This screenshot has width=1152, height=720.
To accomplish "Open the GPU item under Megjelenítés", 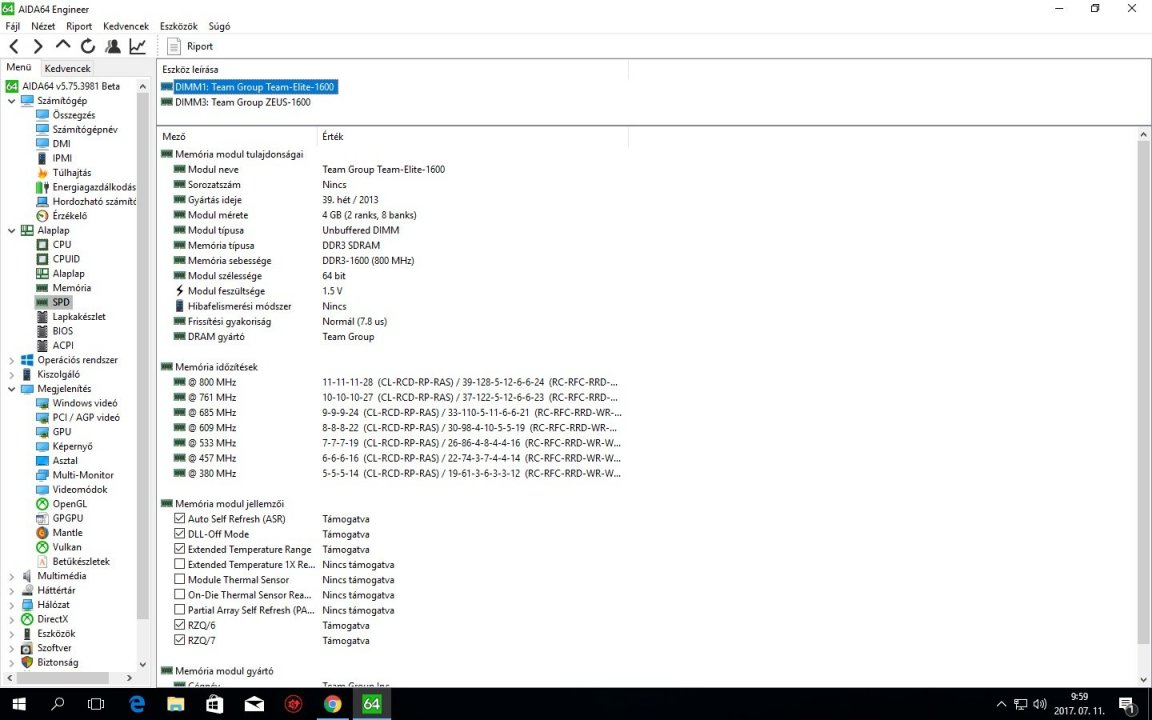I will coord(62,432).
